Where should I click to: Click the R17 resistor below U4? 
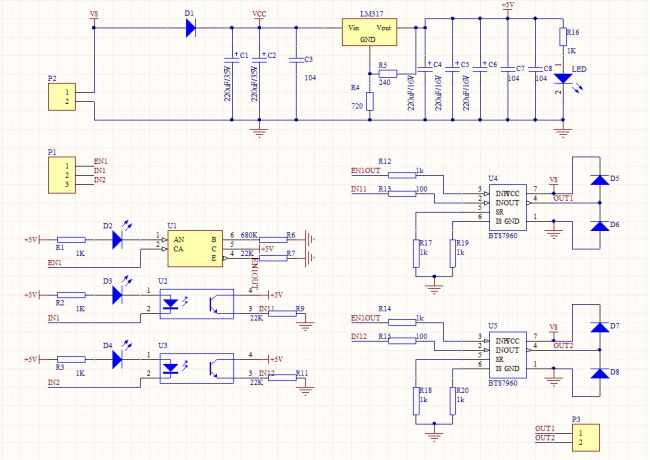coord(416,253)
